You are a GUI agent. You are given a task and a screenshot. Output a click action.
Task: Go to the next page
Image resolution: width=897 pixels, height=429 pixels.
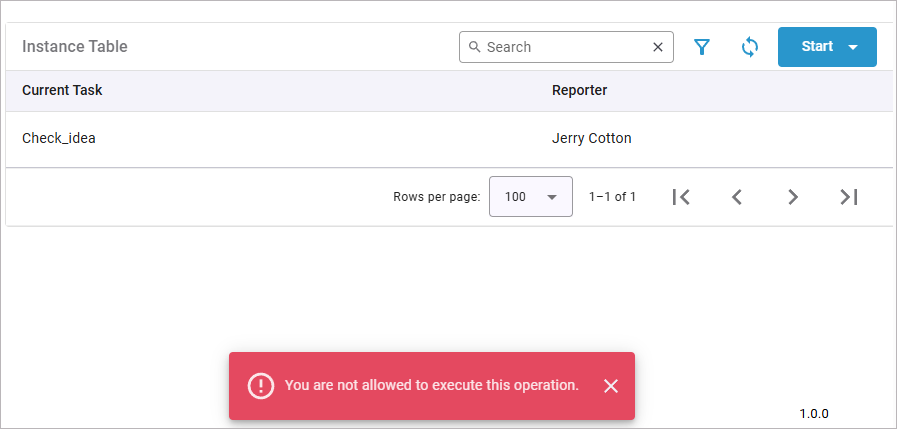click(793, 197)
